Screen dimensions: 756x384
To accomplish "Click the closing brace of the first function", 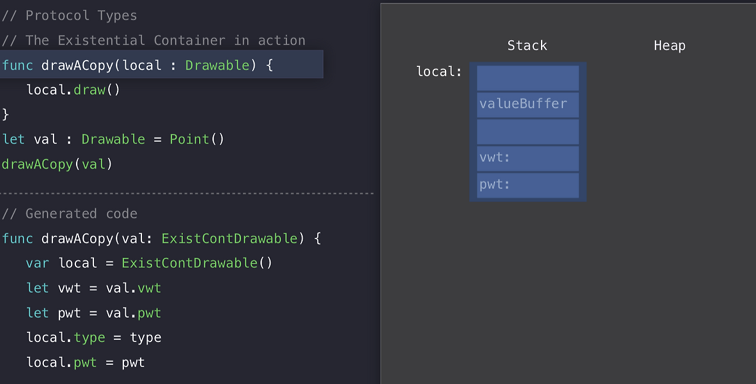I will coord(5,115).
